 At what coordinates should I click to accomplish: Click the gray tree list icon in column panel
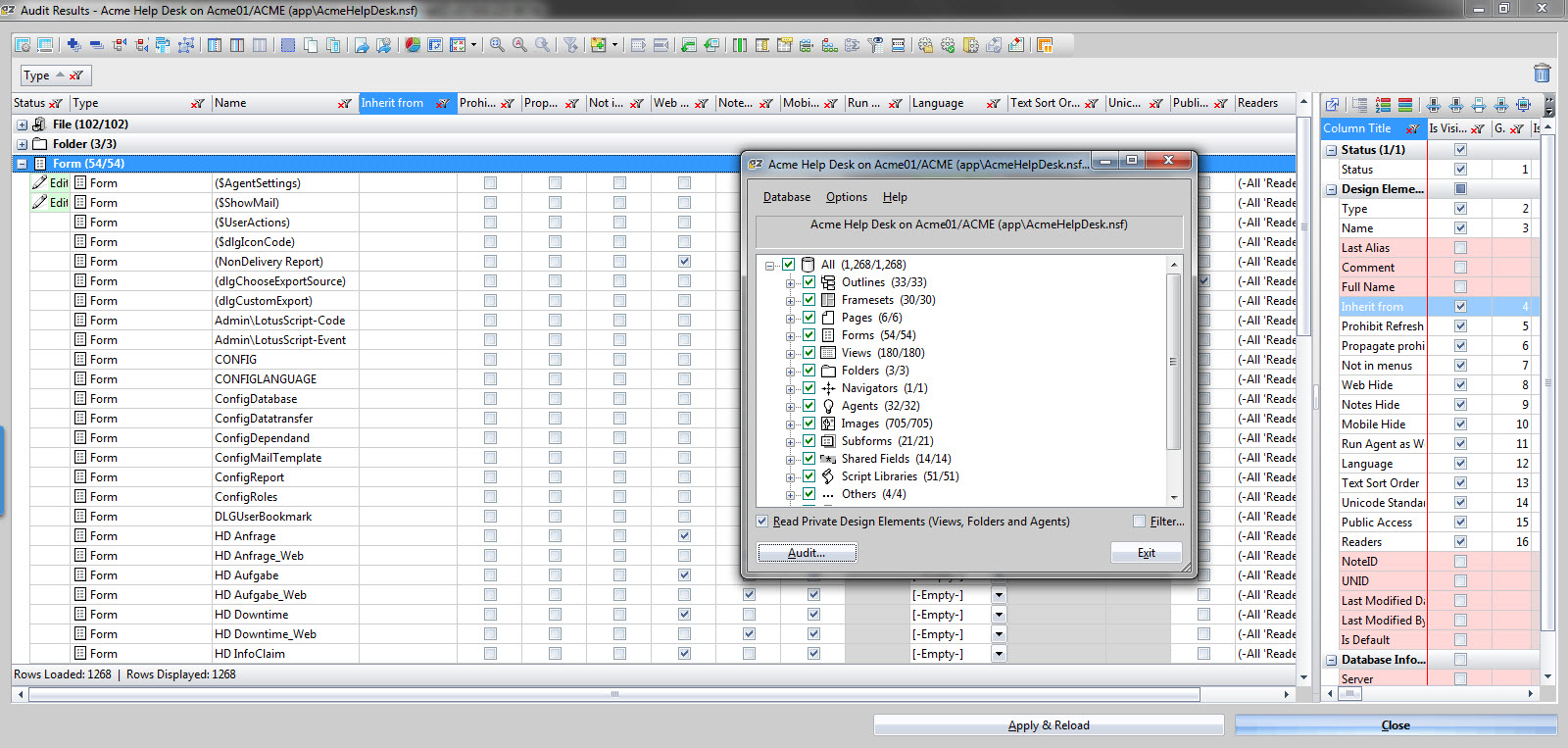(x=1360, y=105)
